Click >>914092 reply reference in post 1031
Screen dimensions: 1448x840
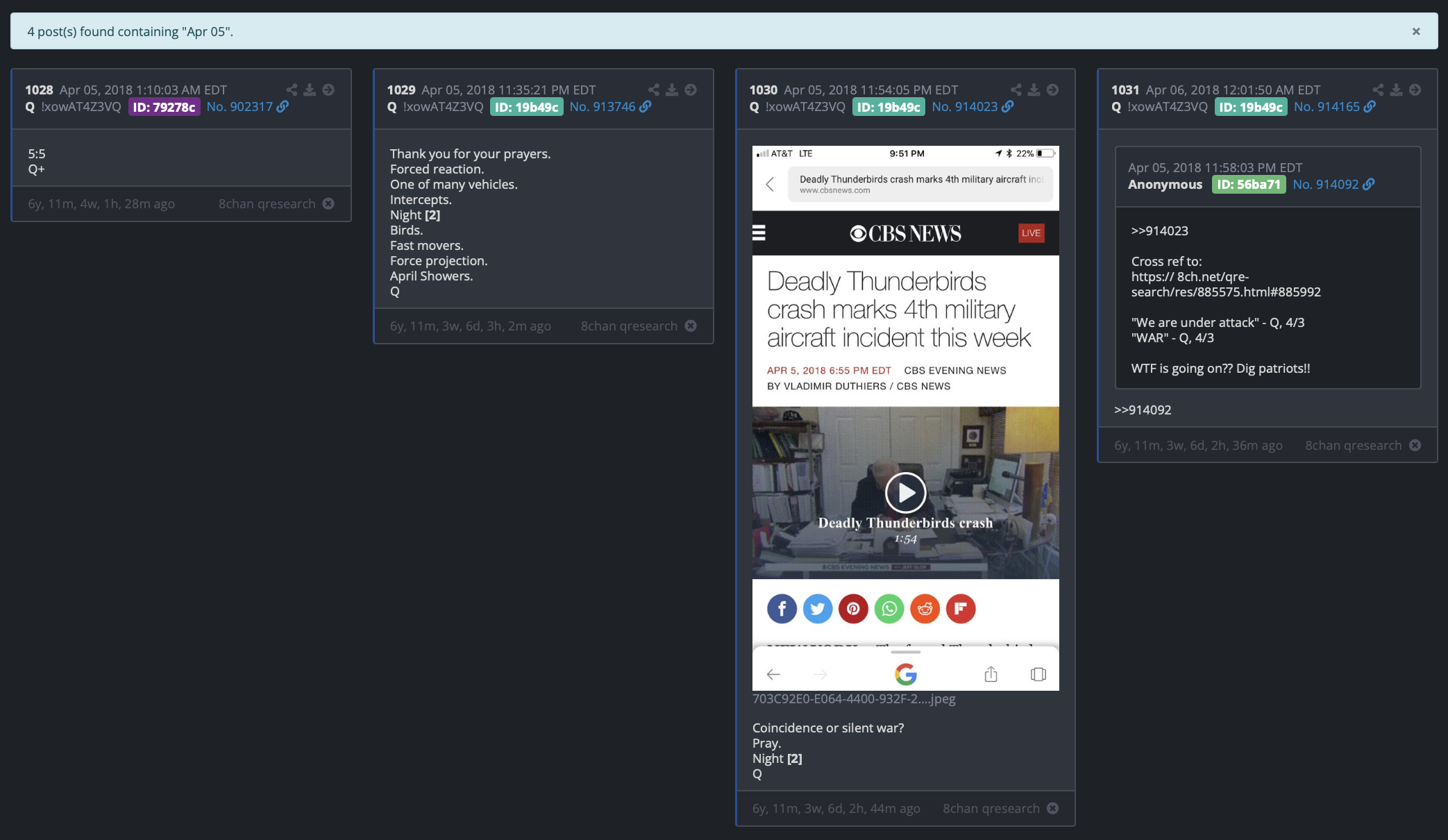coord(1143,410)
